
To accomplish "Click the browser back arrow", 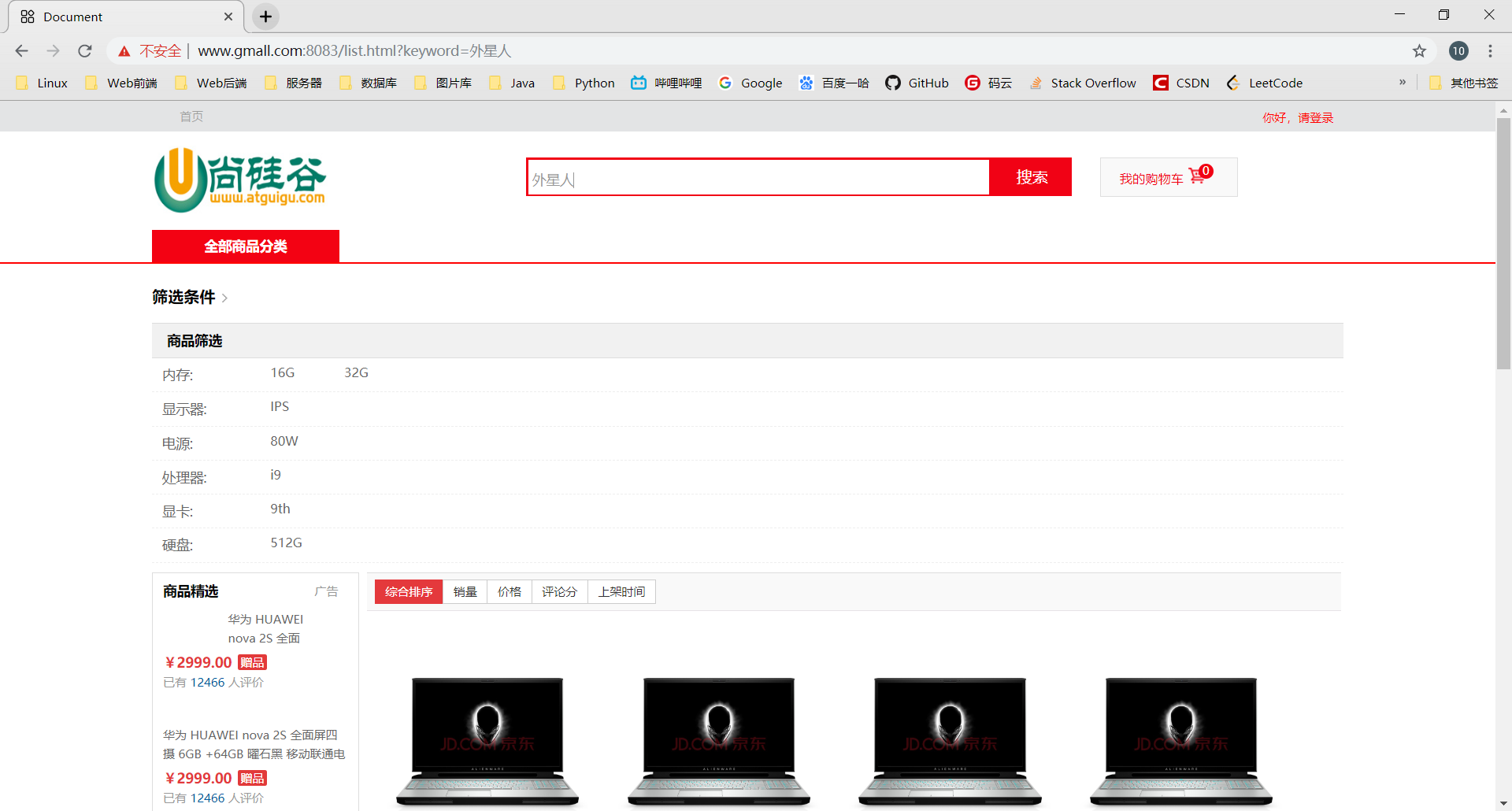I will coord(21,51).
